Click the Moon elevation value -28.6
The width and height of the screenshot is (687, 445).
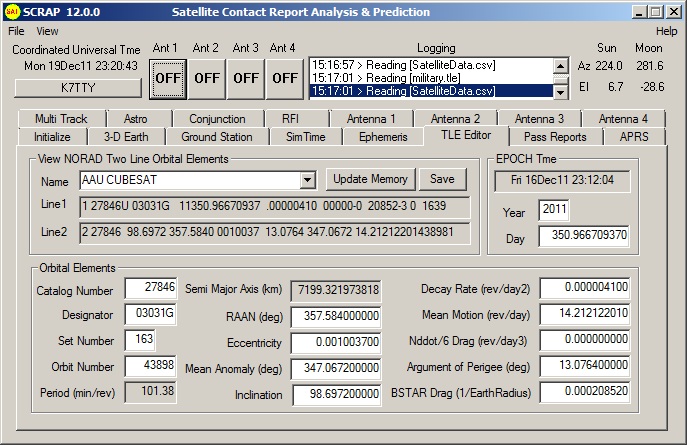pos(652,87)
